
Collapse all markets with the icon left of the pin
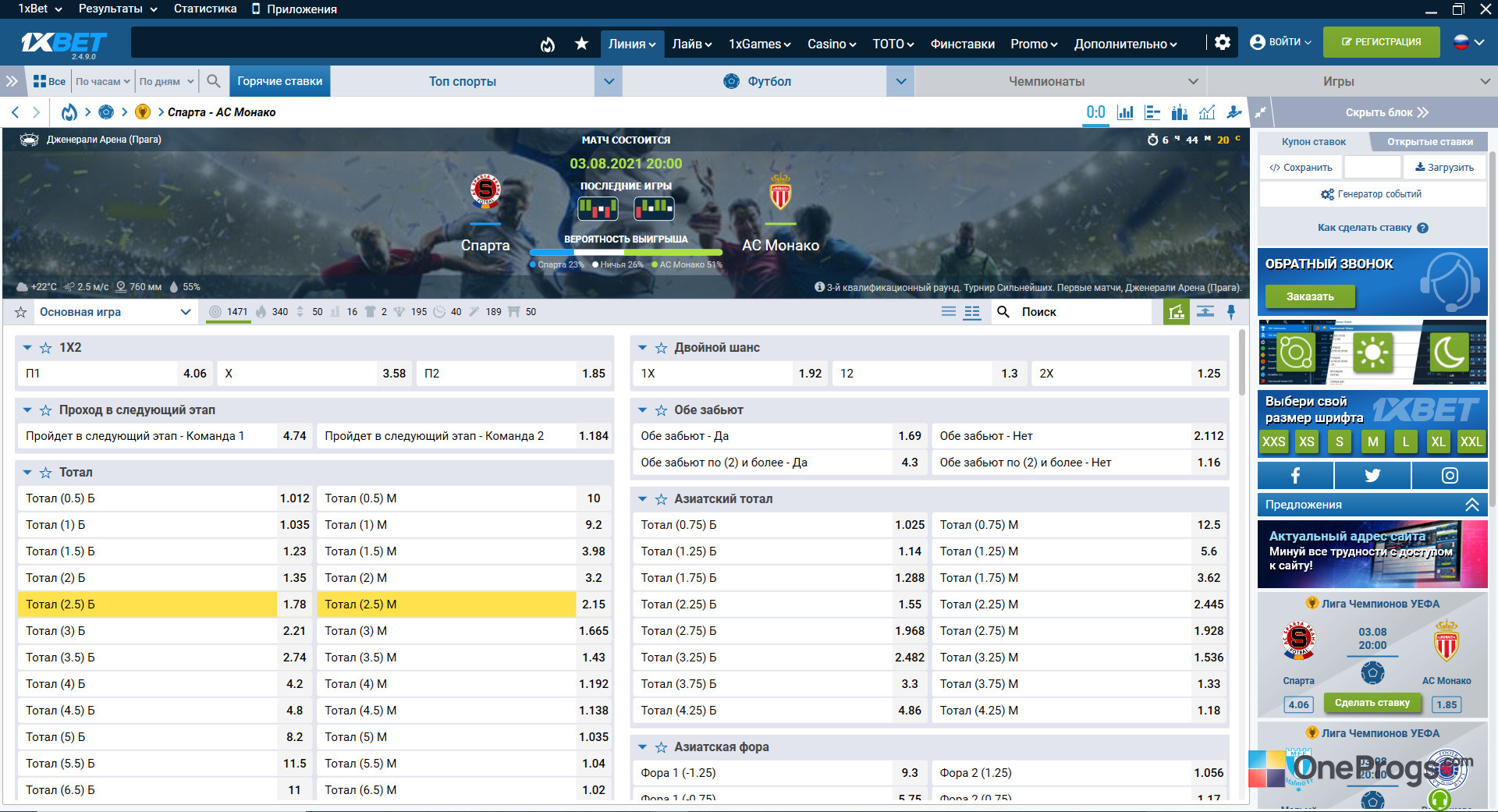[1205, 312]
